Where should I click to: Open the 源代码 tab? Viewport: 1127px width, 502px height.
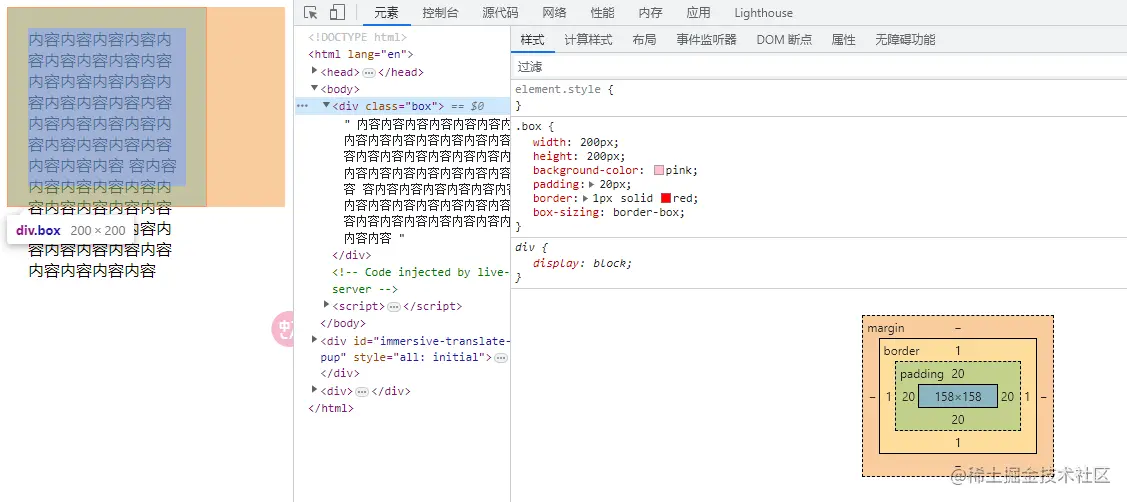[x=500, y=13]
